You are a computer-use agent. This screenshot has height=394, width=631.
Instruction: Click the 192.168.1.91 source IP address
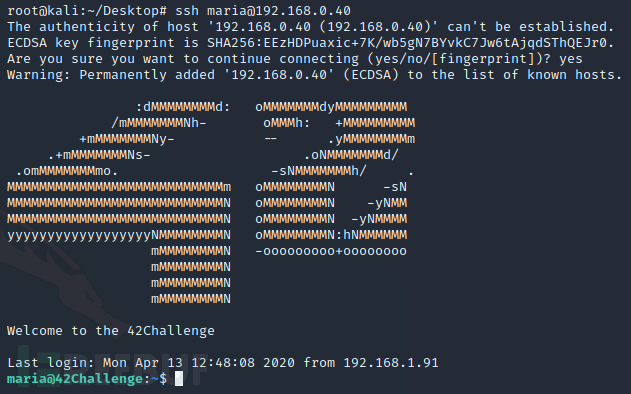coord(391,363)
